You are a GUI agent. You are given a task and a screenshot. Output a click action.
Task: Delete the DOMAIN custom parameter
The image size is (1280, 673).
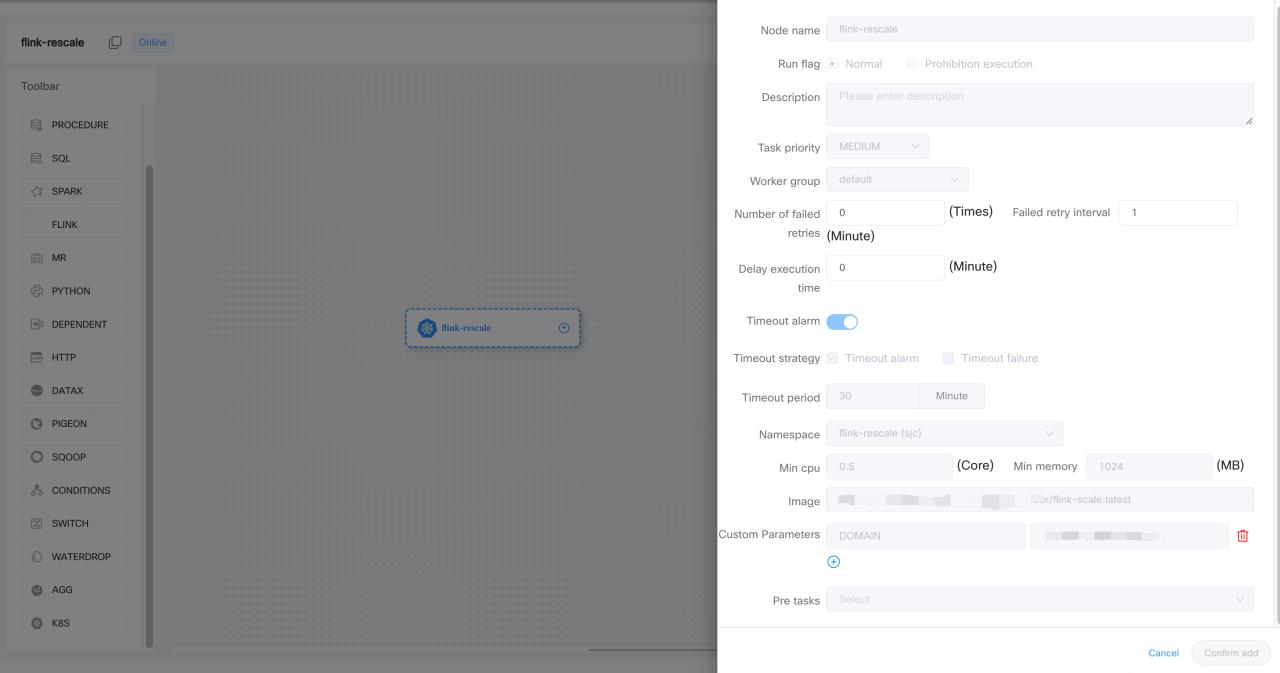(x=1243, y=536)
